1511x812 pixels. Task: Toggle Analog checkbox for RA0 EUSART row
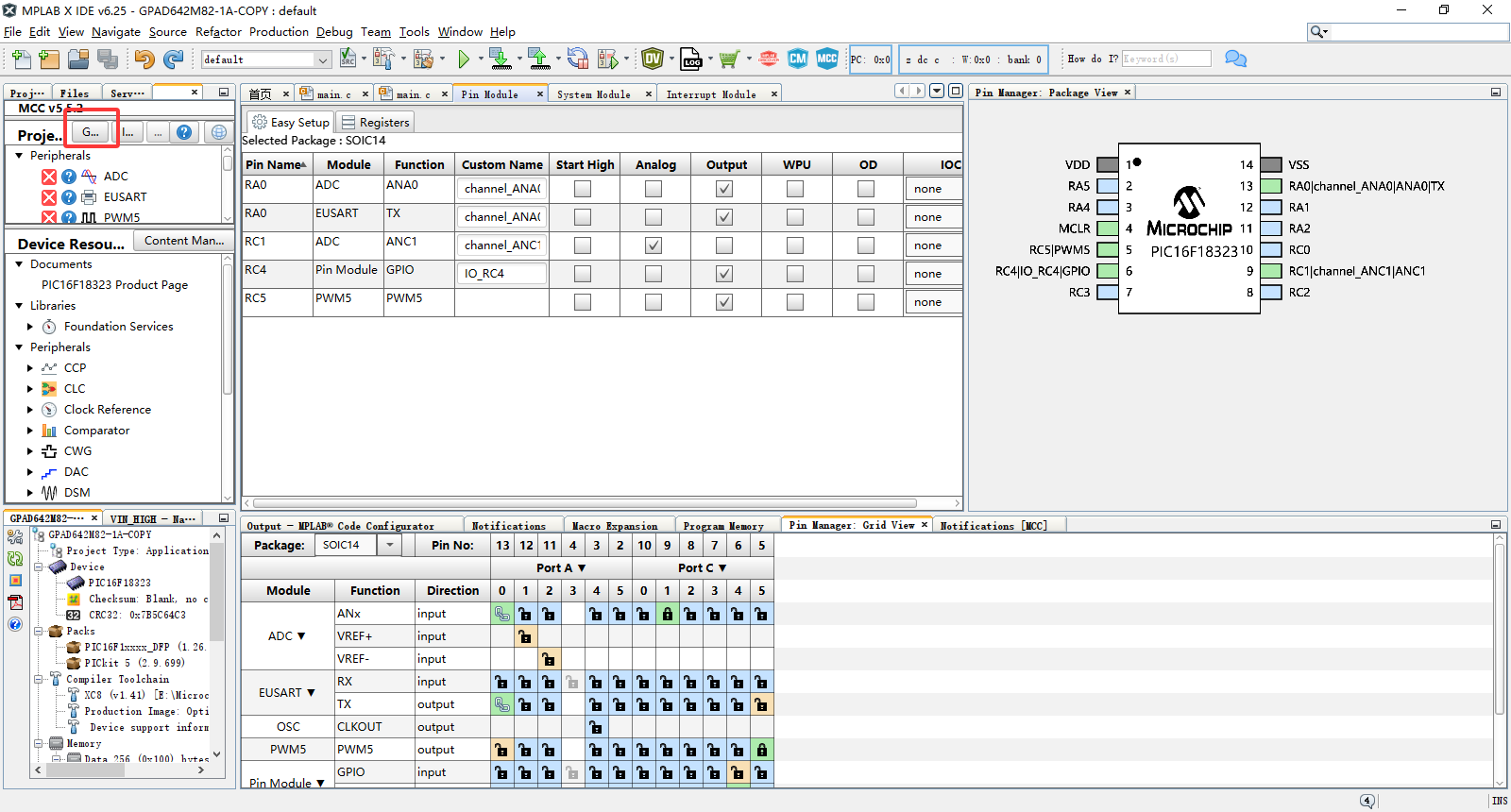coord(654,217)
